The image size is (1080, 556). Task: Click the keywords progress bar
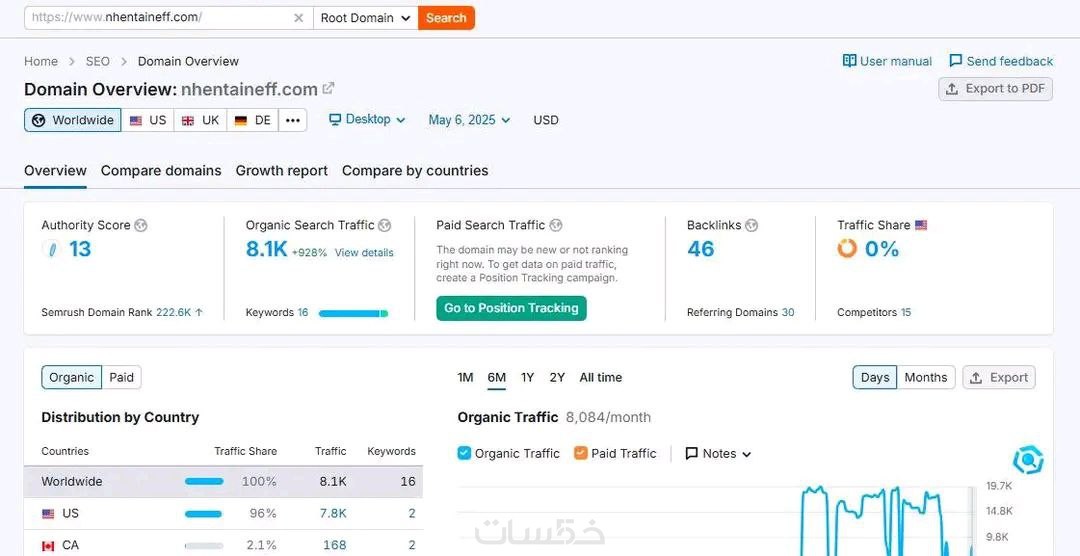tap(352, 313)
